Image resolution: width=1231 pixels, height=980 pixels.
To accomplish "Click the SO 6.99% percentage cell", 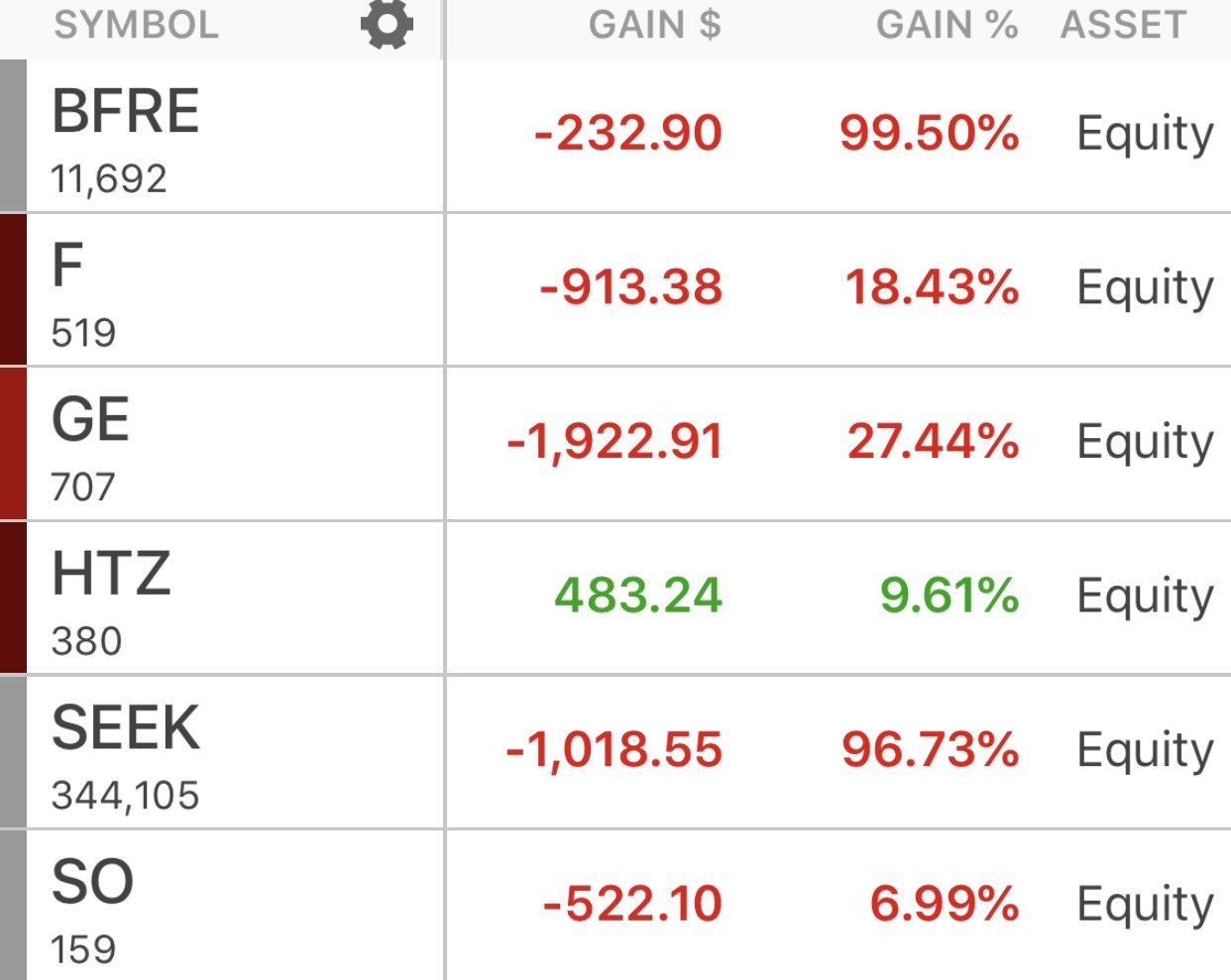I will pyautogui.click(x=945, y=904).
